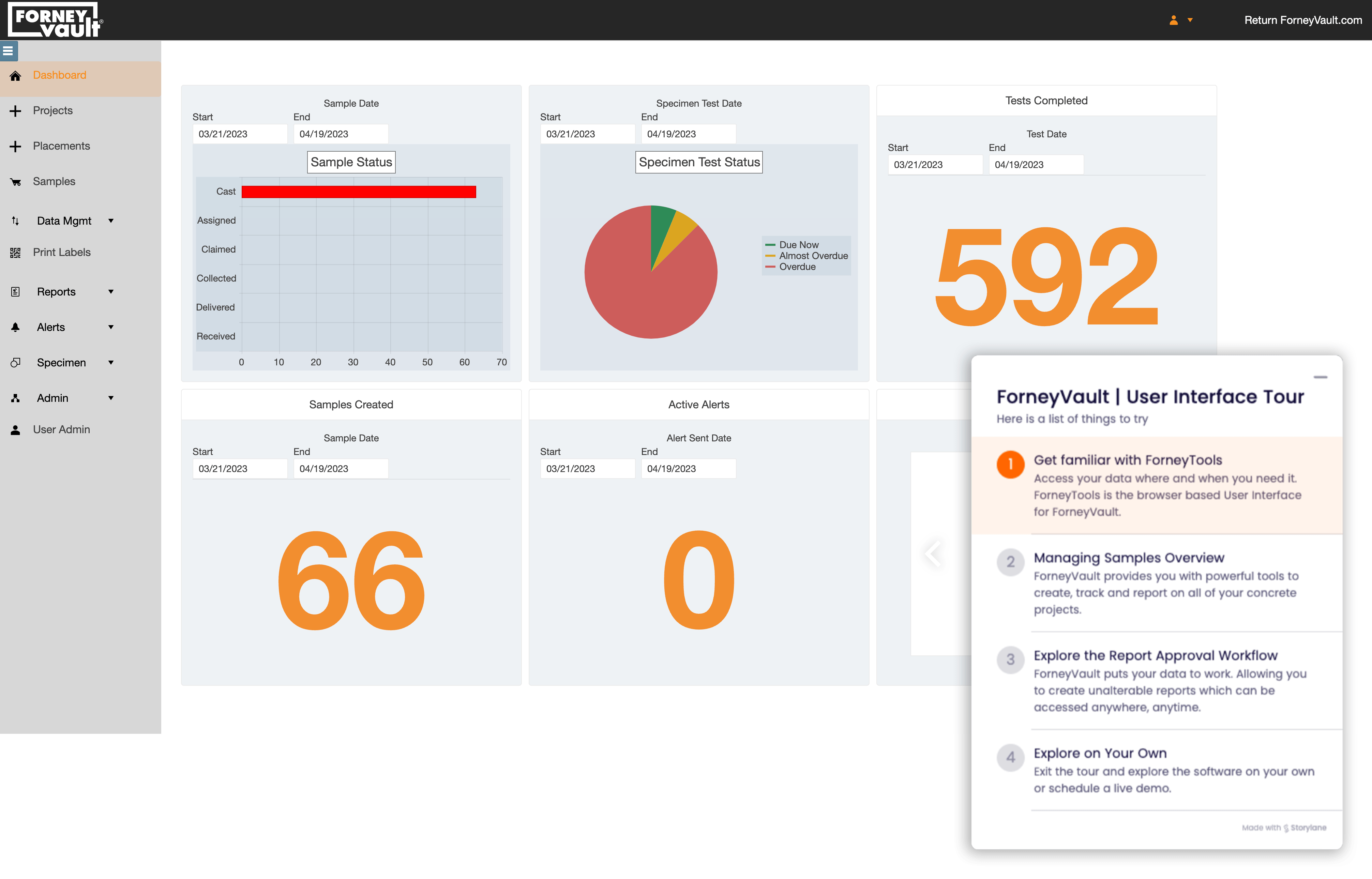Expand the Reports dropdown arrow

click(111, 292)
